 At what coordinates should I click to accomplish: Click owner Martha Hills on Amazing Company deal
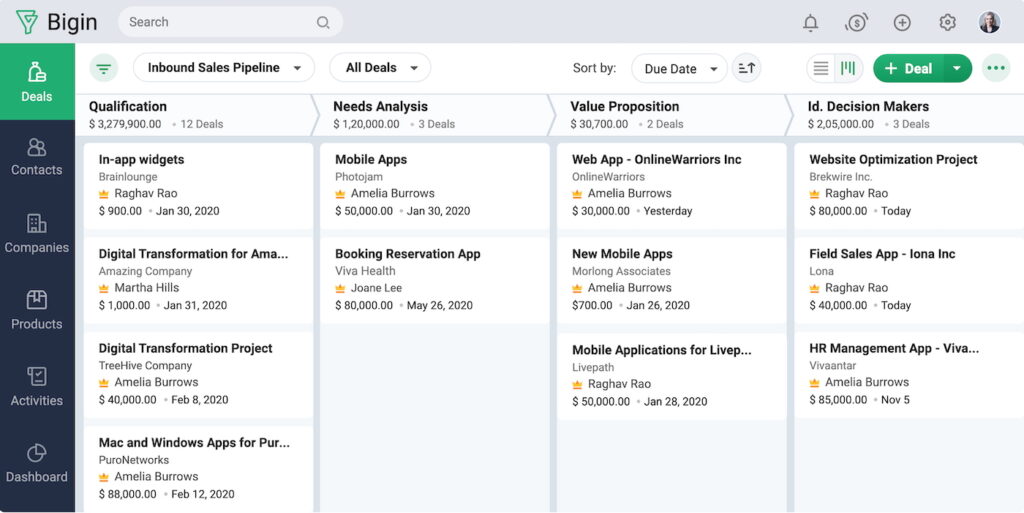pos(146,288)
